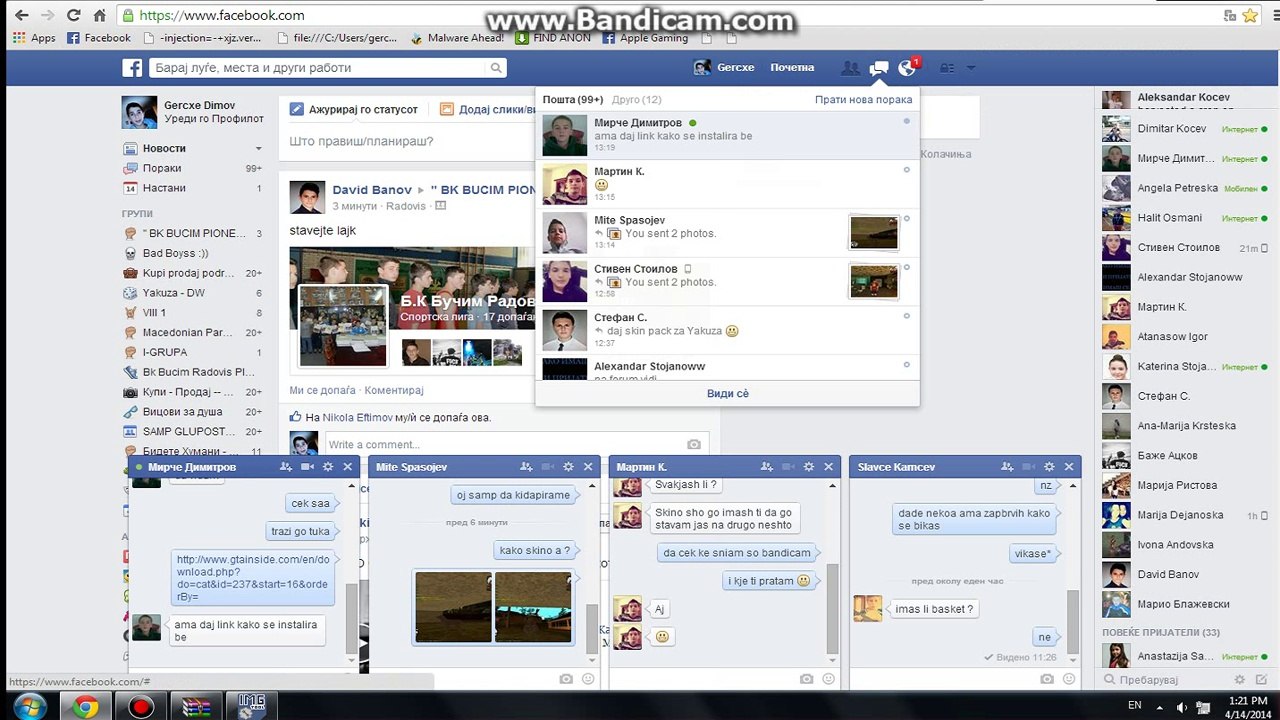Go back with the browser back arrow
Image resolution: width=1280 pixels, height=720 pixels.
pyautogui.click(x=20, y=15)
